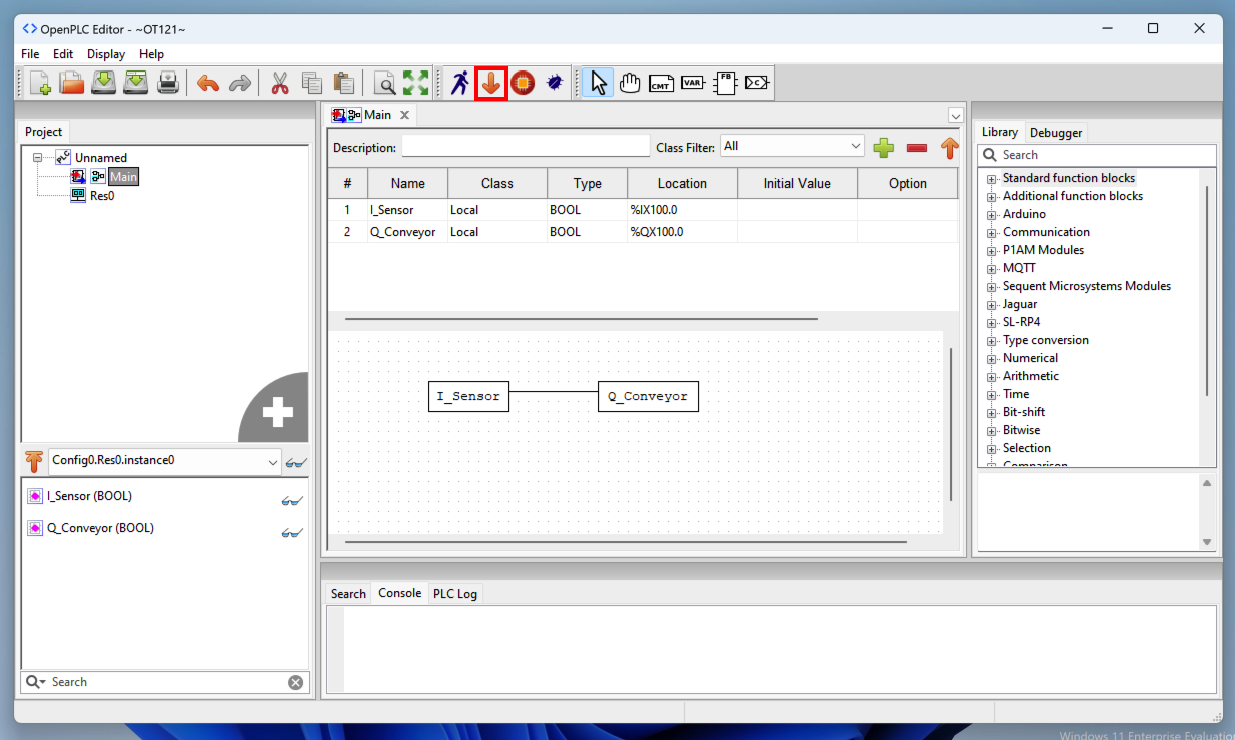Expand Standard function blocks in library

pyautogui.click(x=992, y=179)
